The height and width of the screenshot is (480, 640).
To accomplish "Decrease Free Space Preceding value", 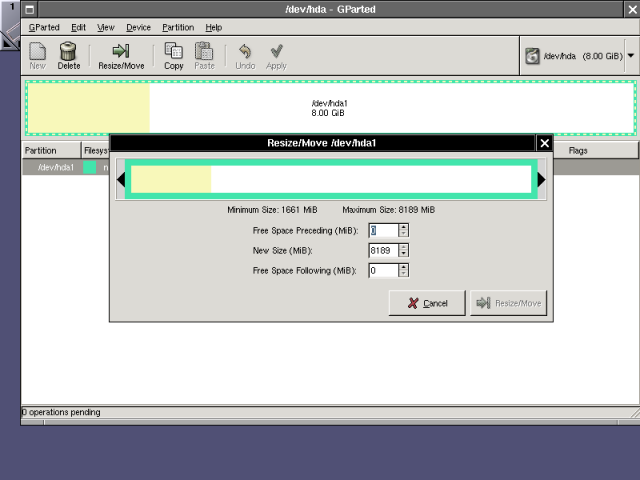I will click(x=403, y=233).
